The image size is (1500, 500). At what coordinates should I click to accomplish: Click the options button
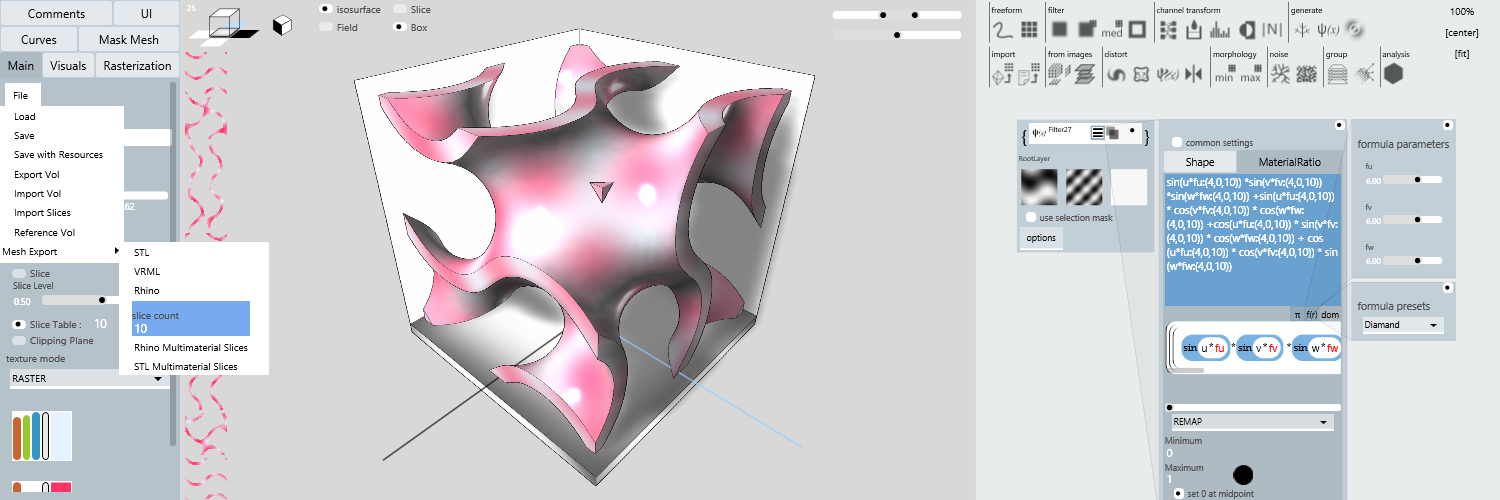tap(1041, 238)
